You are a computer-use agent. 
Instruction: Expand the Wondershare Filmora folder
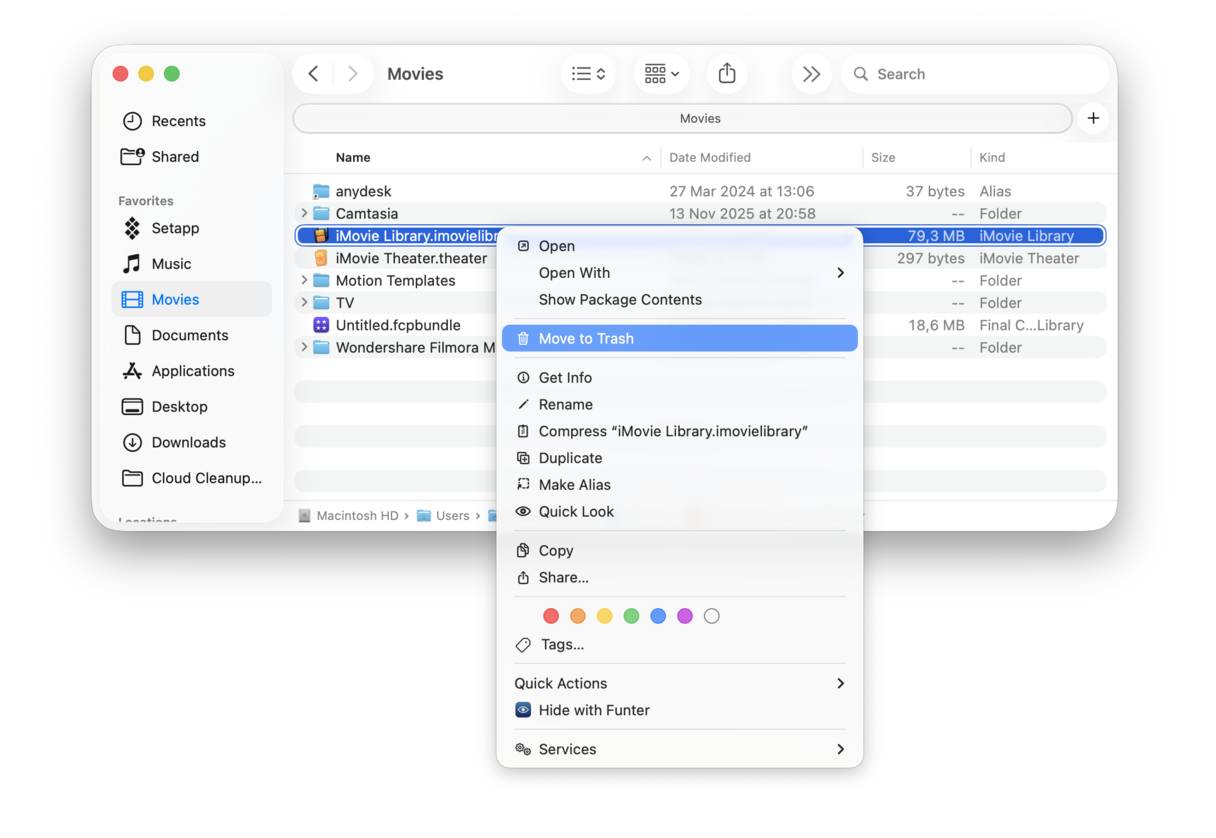[304, 347]
